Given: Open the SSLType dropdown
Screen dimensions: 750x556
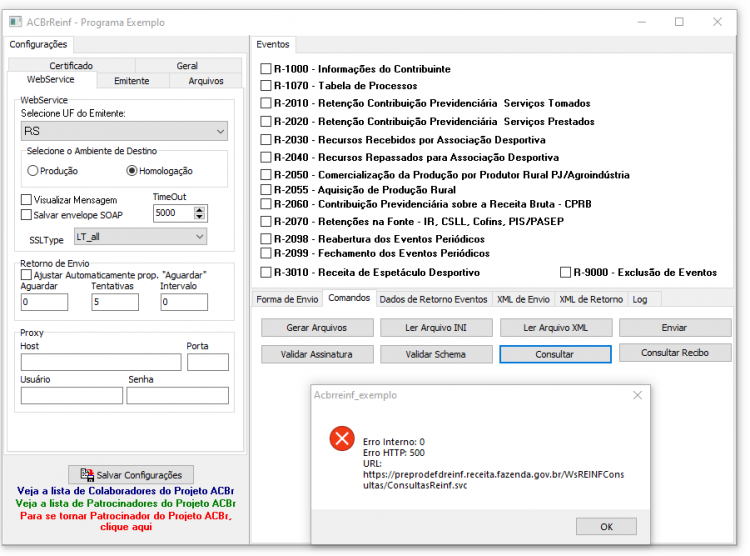Looking at the screenshot, I should pyautogui.click(x=141, y=236).
